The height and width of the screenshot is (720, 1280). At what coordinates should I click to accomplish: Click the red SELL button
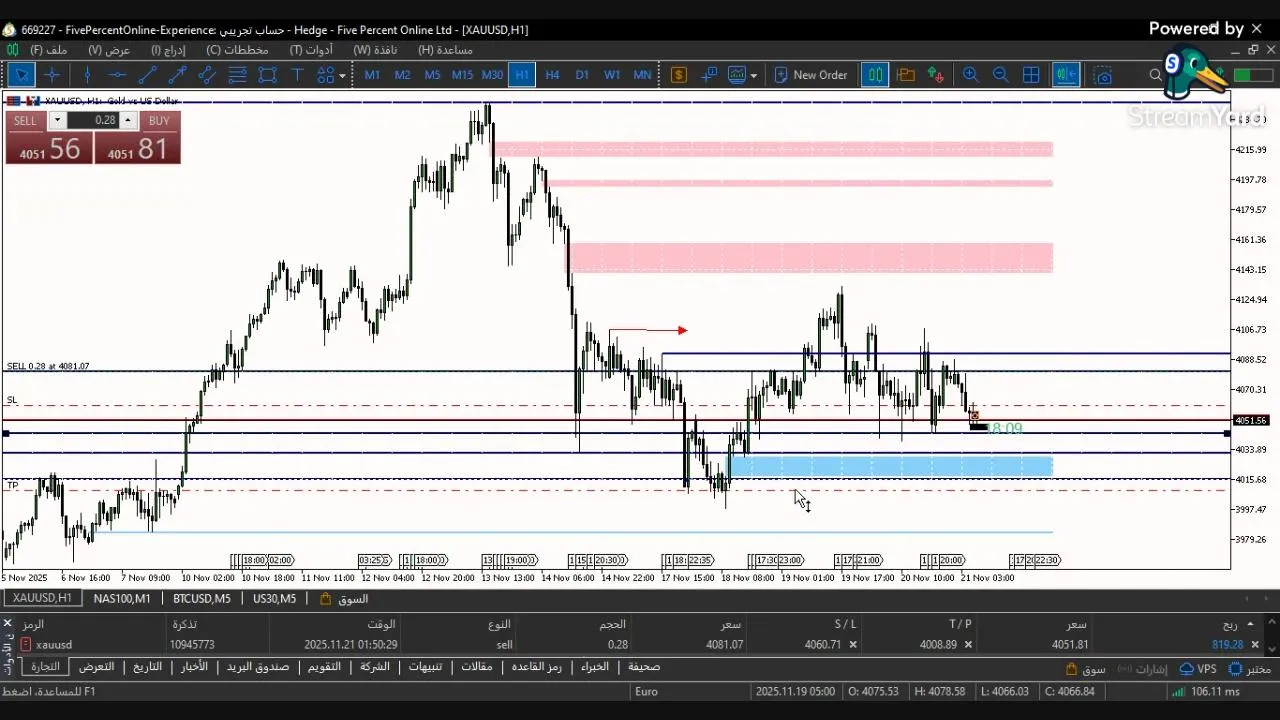49,148
